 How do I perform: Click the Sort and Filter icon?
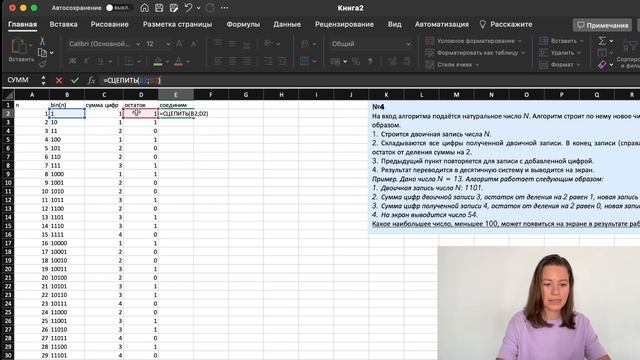coord(629,46)
